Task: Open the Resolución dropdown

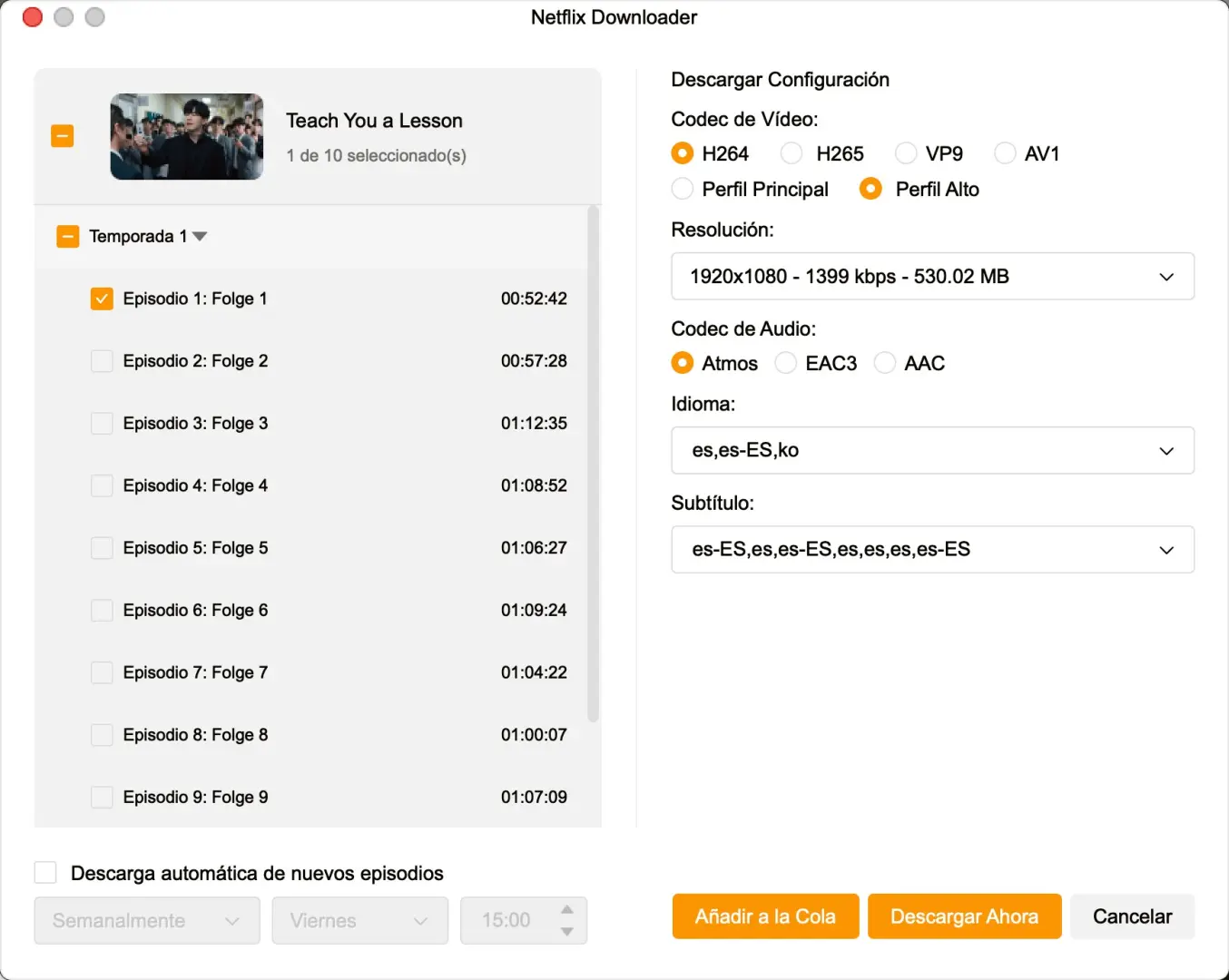Action: coord(932,276)
